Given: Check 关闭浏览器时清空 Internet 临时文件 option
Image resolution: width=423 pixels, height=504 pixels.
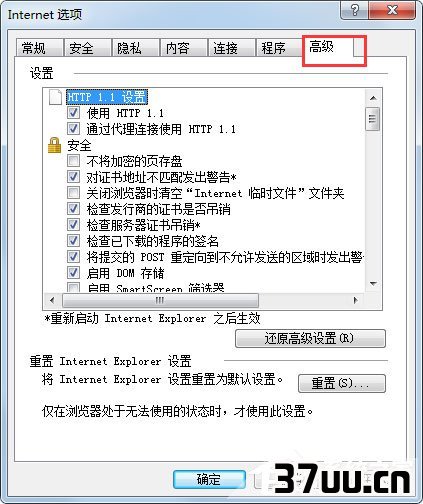Looking at the screenshot, I should pyautogui.click(x=73, y=193).
